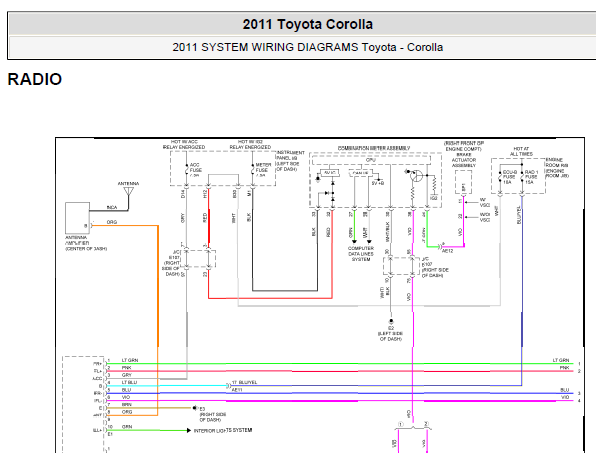Click 'PNK' label at radio pin 2
596x453 pixels.
click(127, 367)
